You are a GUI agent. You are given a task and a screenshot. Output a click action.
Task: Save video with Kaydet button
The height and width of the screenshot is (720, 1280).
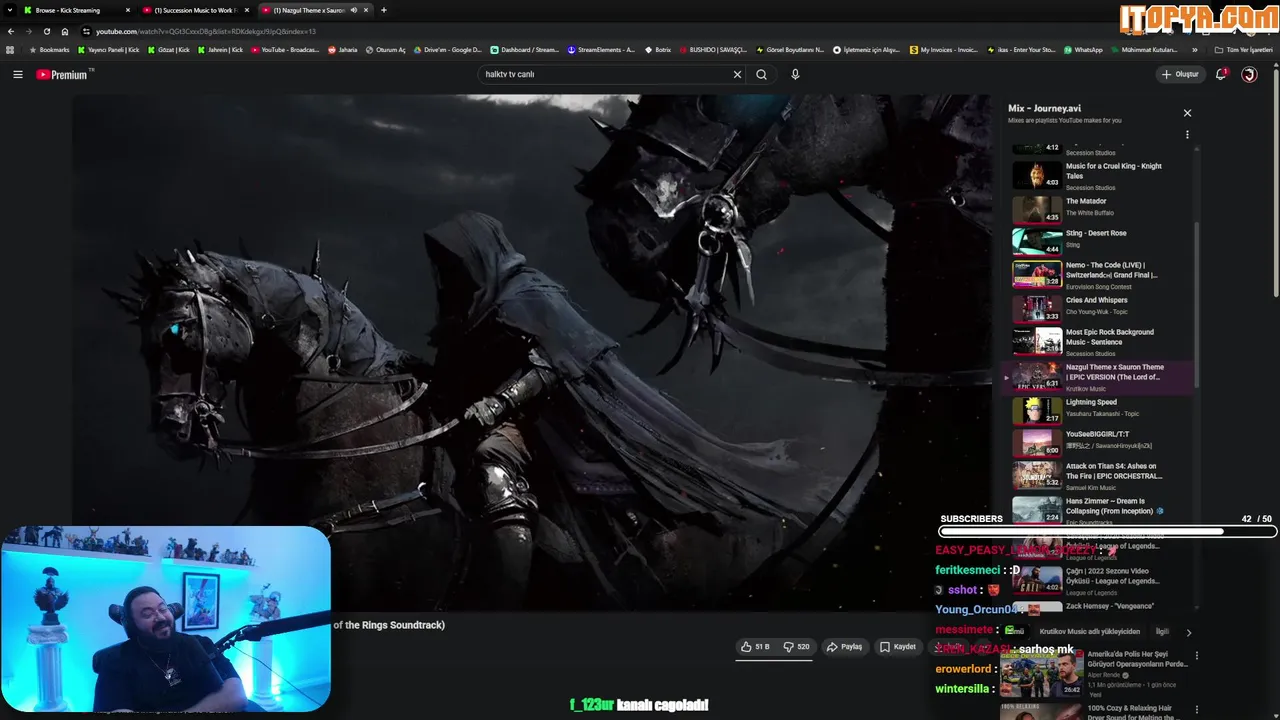pos(898,647)
